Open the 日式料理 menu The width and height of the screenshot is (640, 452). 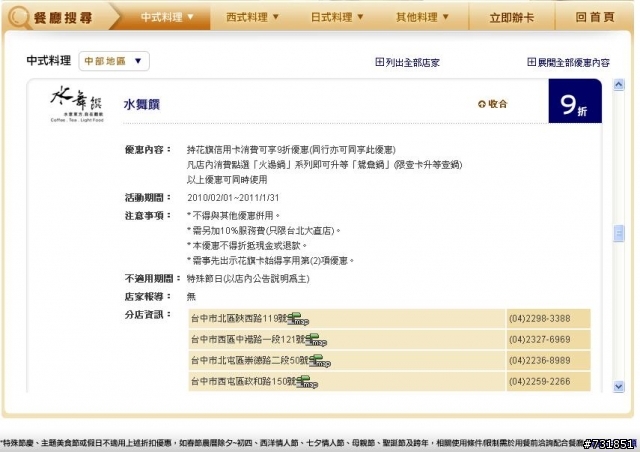(x=336, y=17)
